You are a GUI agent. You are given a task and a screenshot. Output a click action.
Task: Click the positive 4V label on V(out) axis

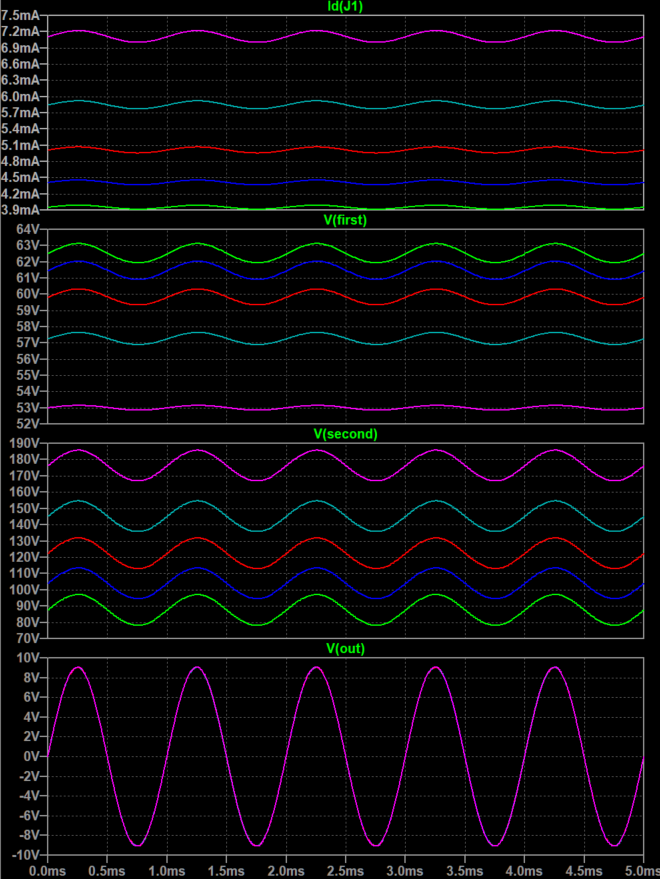pyautogui.click(x=31, y=717)
